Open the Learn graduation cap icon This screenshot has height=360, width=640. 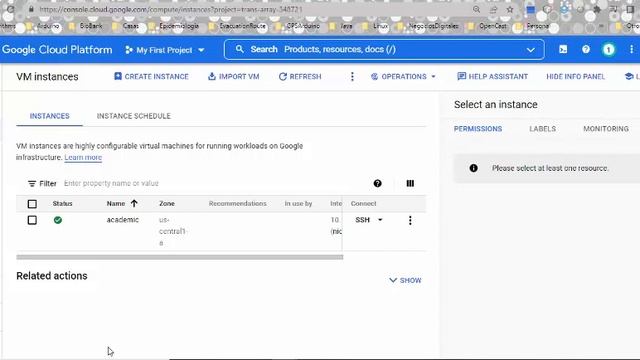point(629,77)
